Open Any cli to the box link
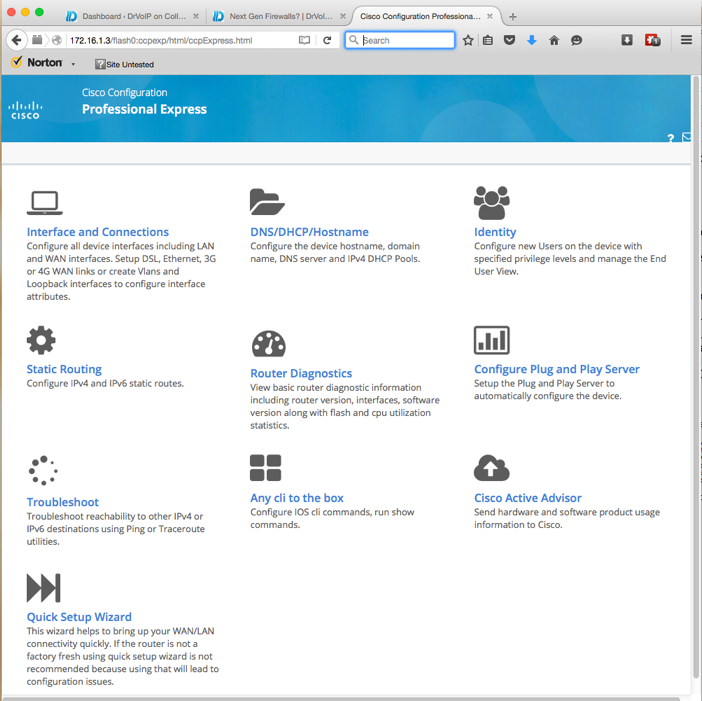The width and height of the screenshot is (702, 701). 296,498
